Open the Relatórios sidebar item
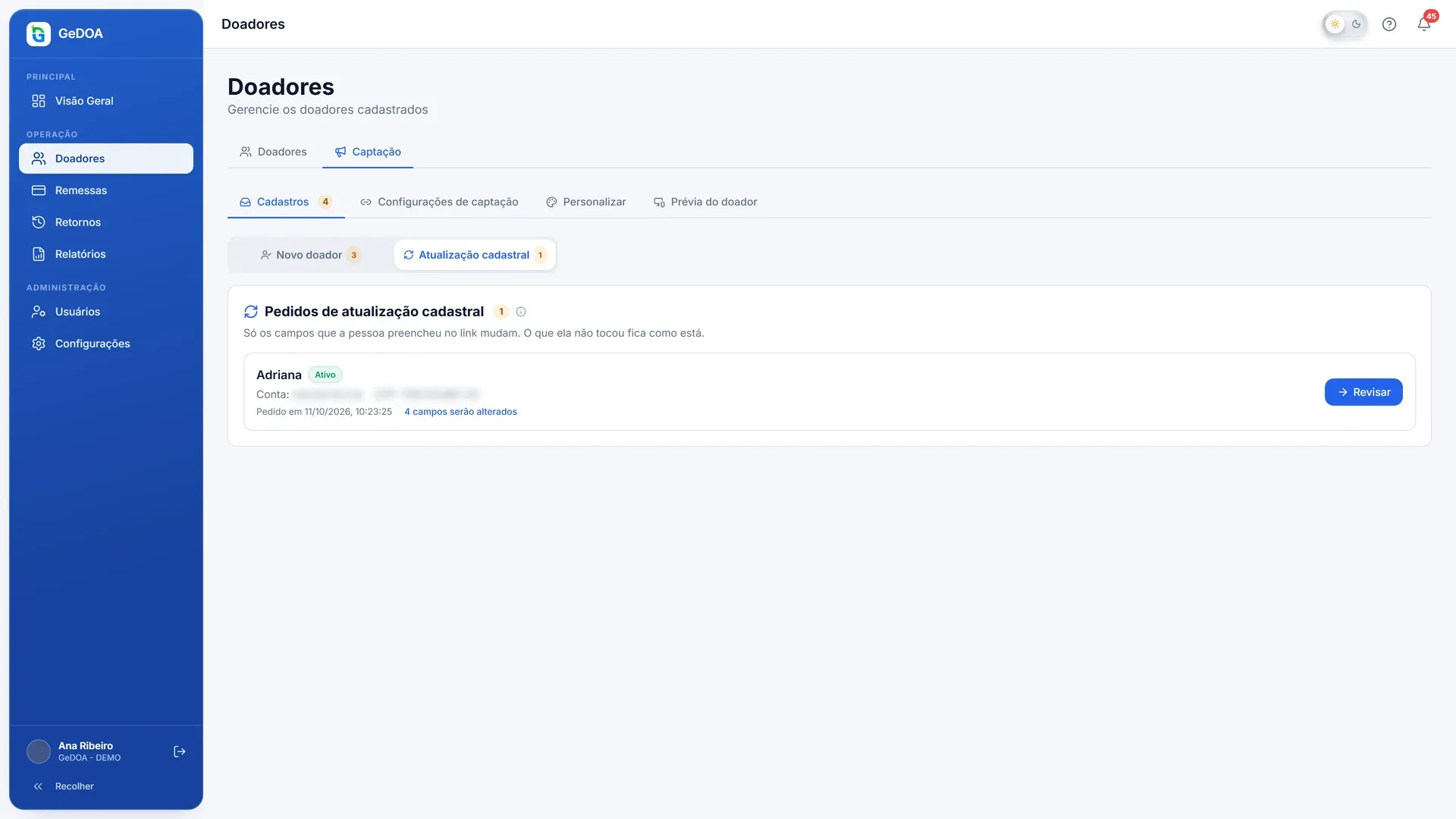This screenshot has height=819, width=1456. pos(106,254)
